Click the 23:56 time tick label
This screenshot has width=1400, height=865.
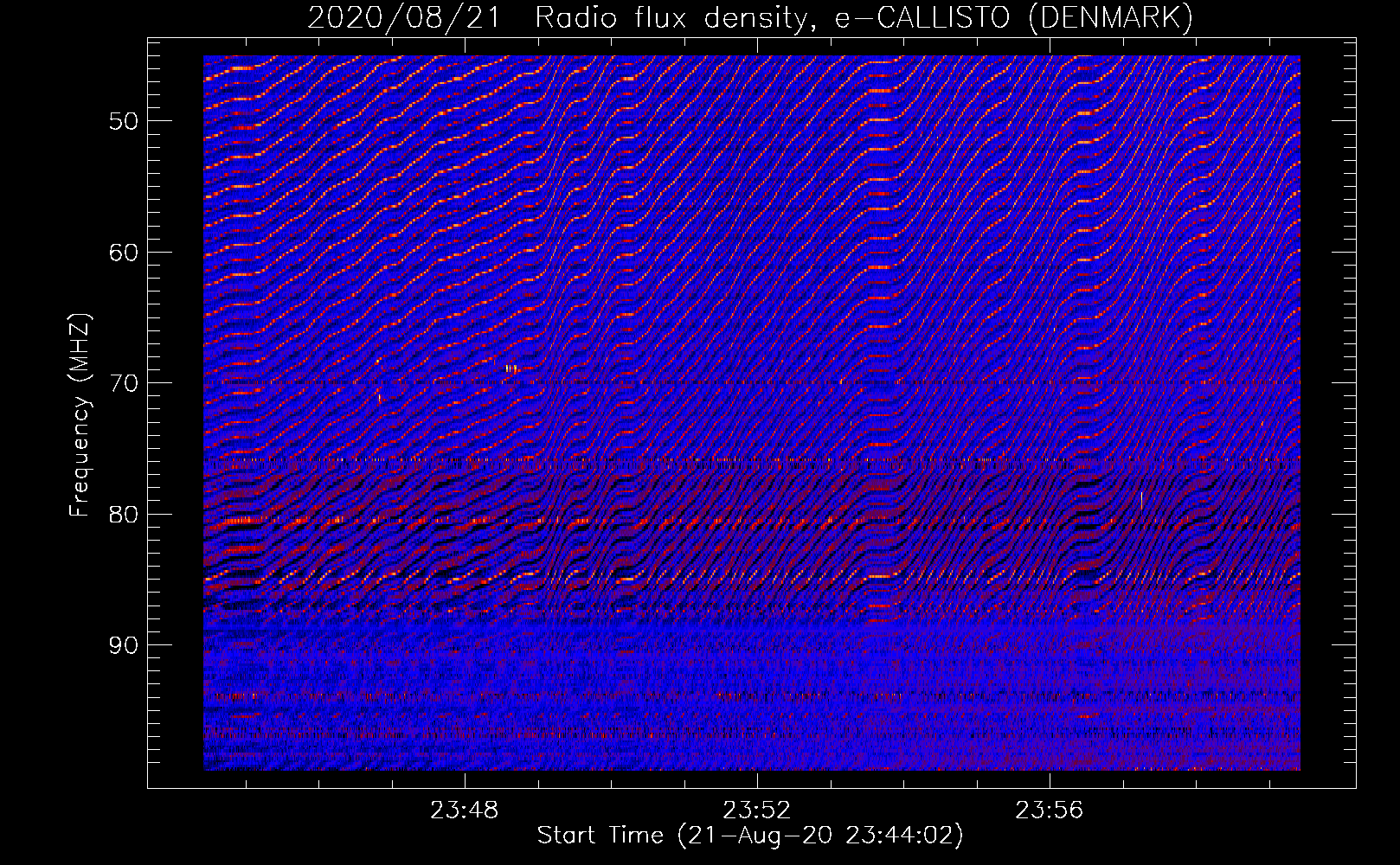(1050, 811)
